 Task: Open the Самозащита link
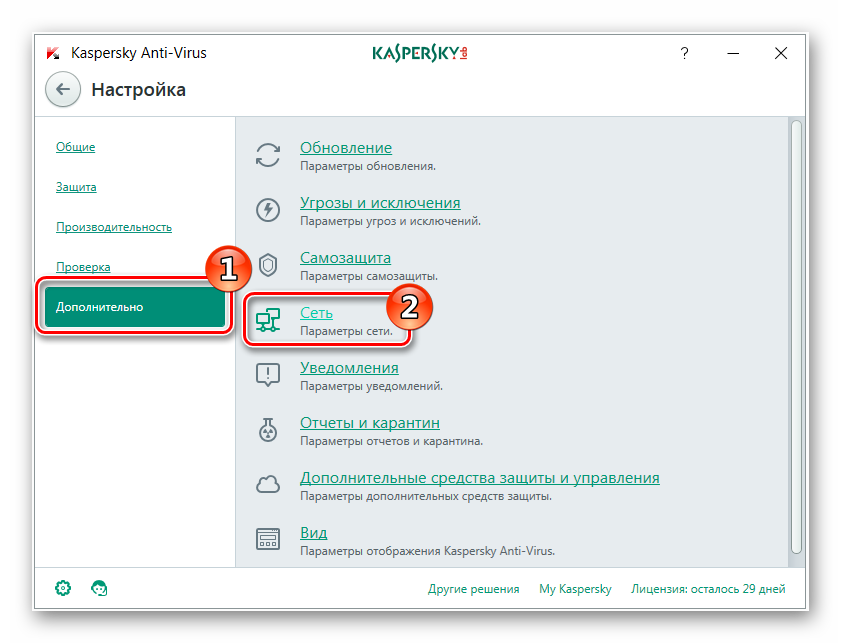pyautogui.click(x=345, y=257)
